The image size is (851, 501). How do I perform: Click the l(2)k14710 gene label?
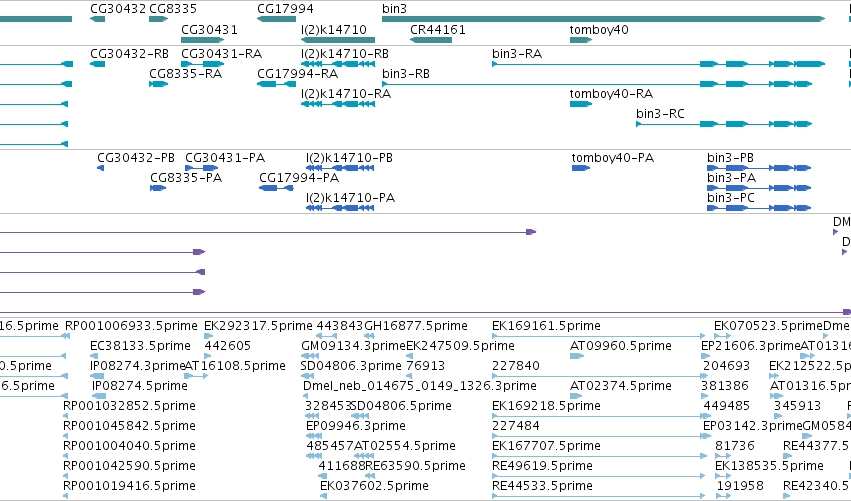tap(334, 29)
